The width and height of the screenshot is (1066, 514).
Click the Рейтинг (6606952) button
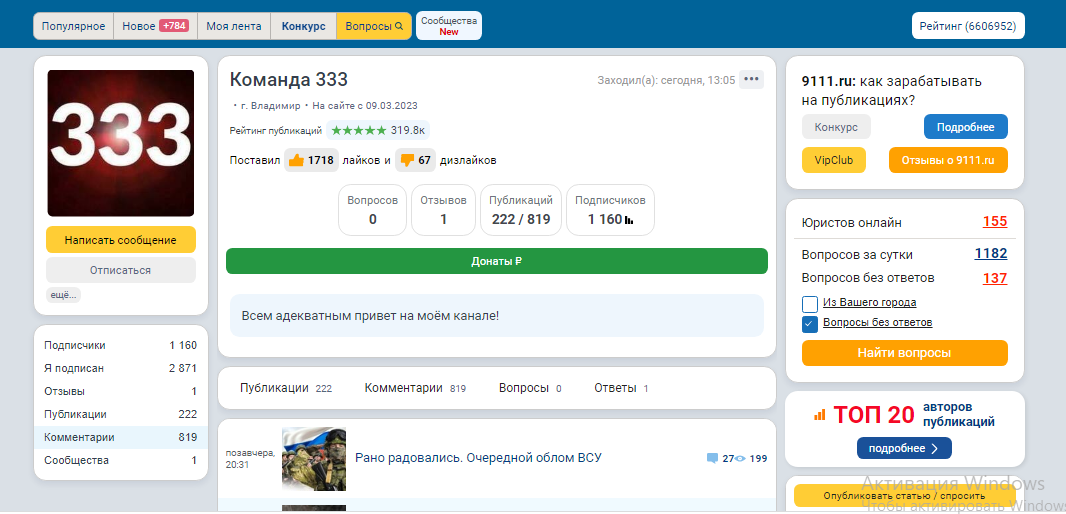[x=968, y=27]
